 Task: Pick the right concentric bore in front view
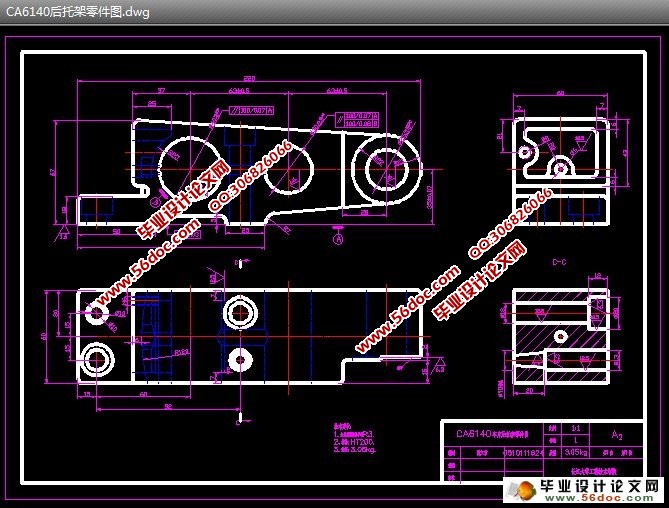click(384, 167)
